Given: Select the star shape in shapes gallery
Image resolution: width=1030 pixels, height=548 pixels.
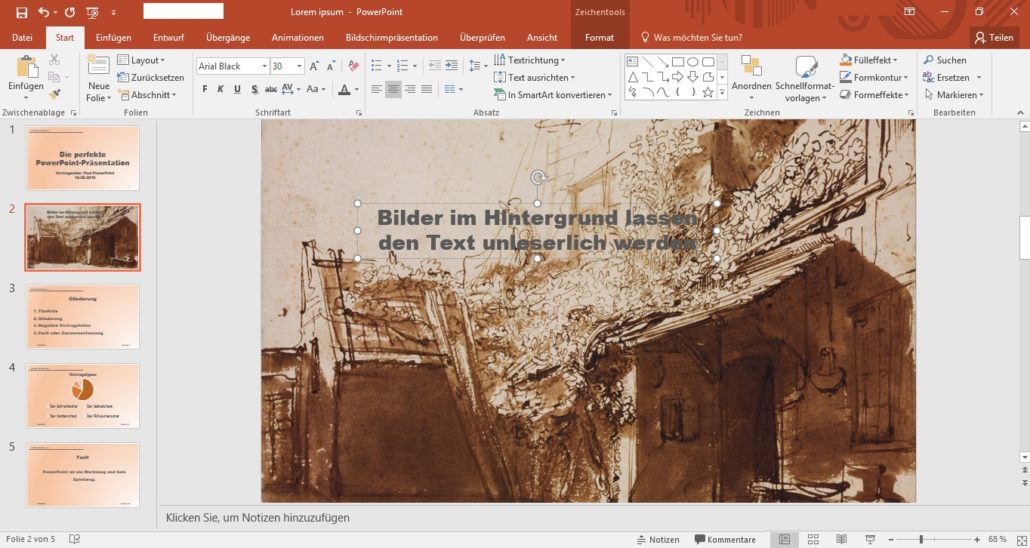Looking at the screenshot, I should pos(708,92).
